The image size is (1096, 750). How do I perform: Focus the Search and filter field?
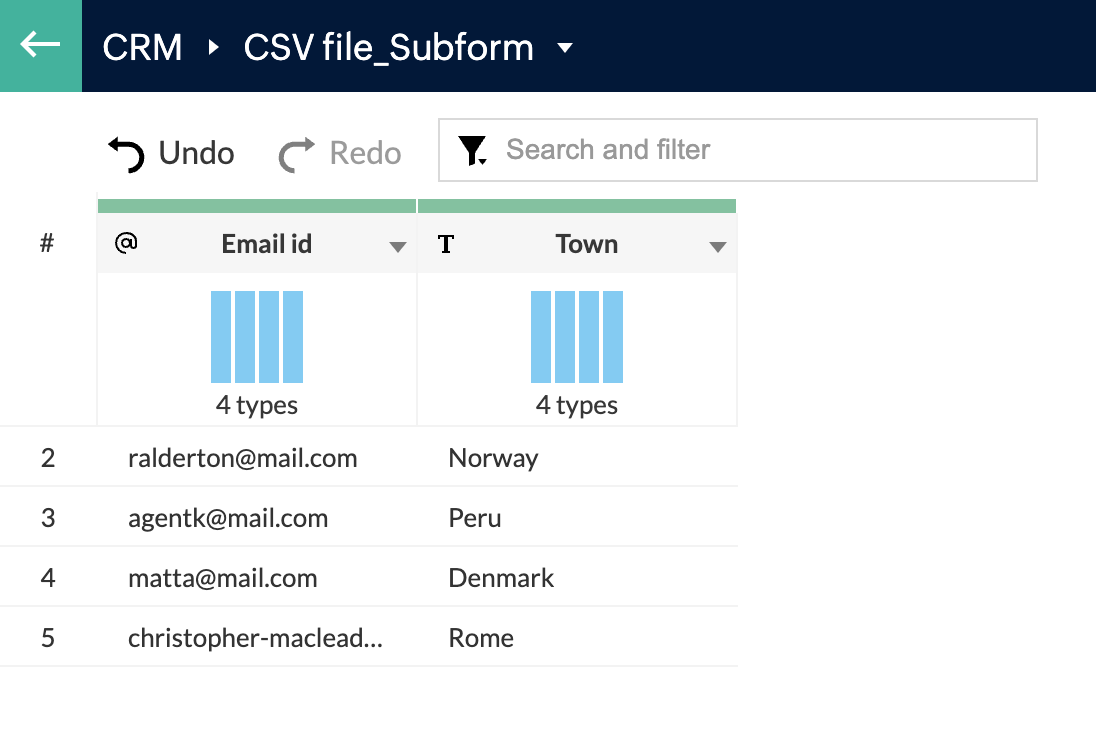737,150
